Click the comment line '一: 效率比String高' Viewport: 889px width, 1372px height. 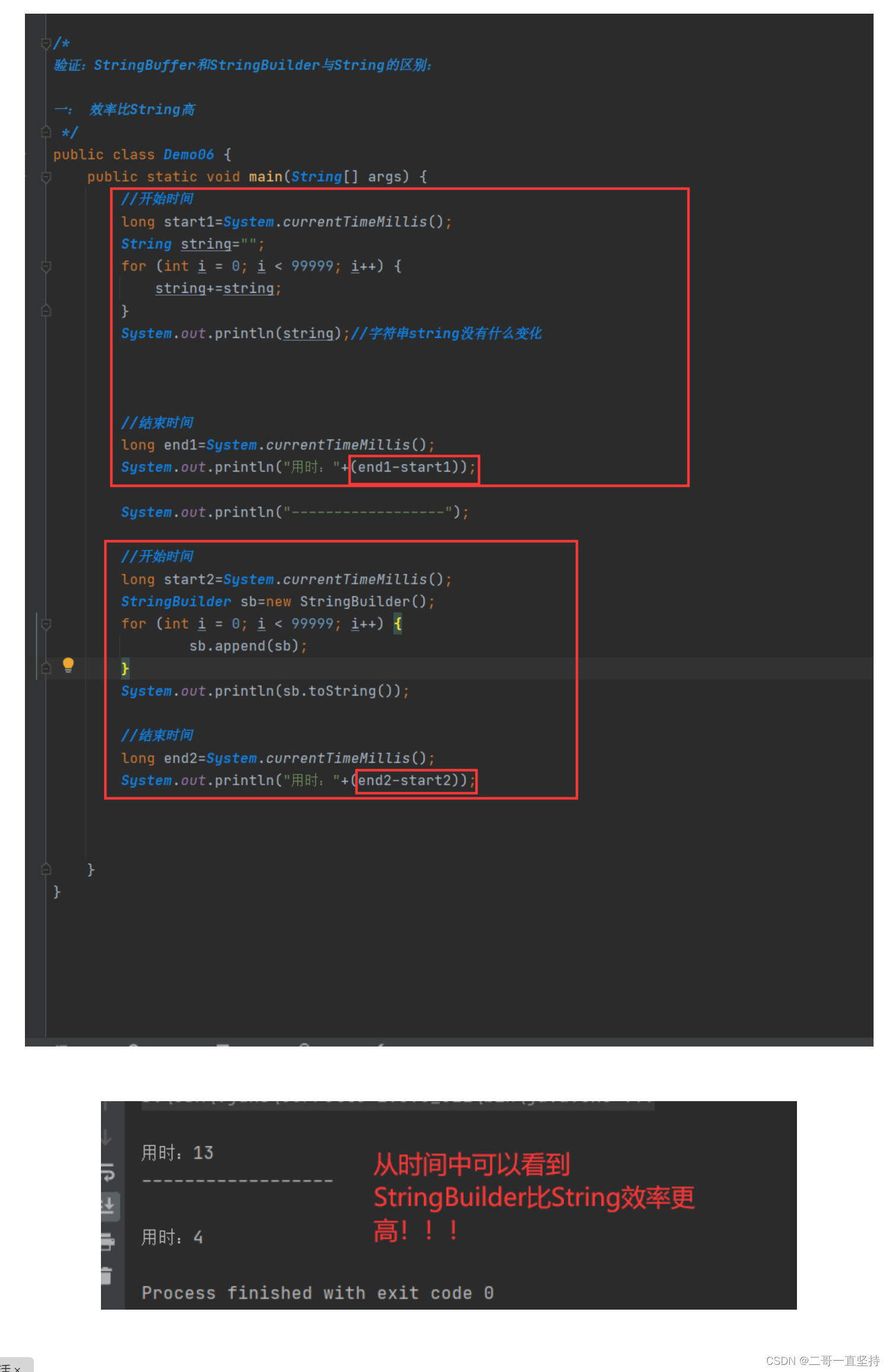(125, 109)
